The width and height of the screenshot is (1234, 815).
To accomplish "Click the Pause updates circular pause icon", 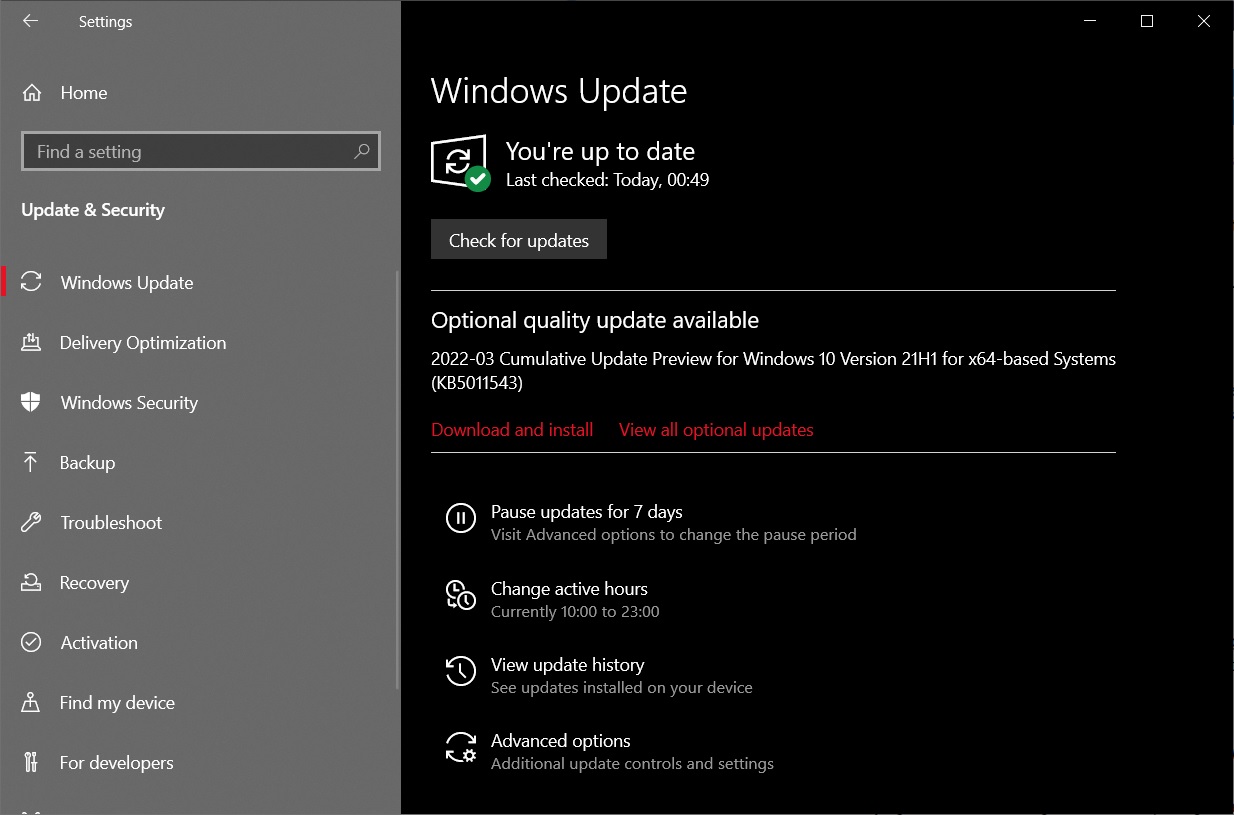I will pos(460,518).
